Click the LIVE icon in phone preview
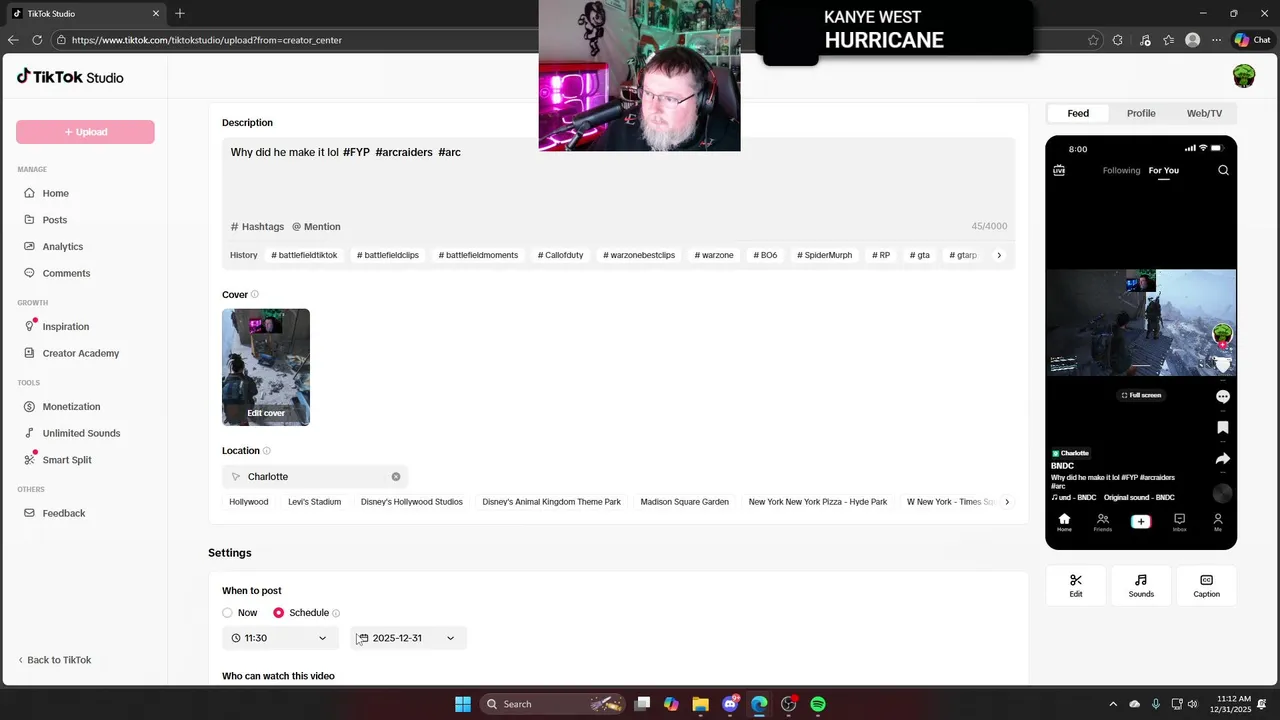The image size is (1280, 720). pyautogui.click(x=1059, y=170)
